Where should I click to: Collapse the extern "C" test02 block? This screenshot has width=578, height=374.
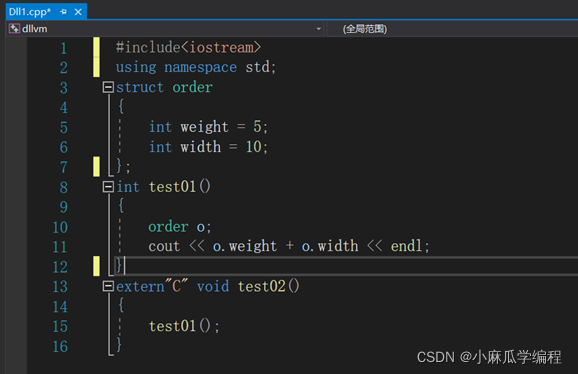click(x=108, y=286)
